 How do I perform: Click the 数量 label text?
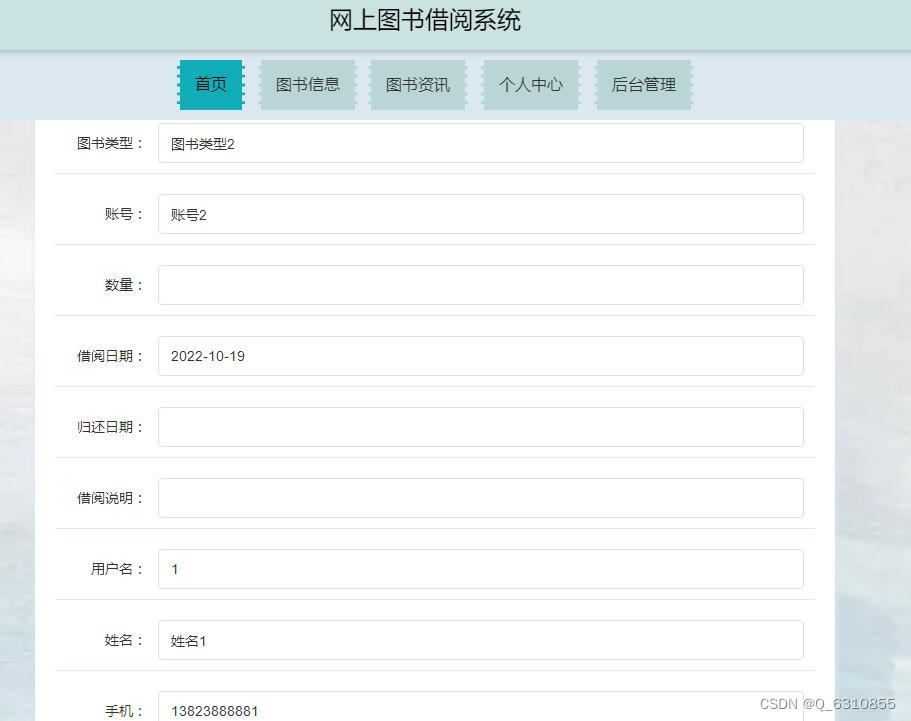pyautogui.click(x=121, y=284)
